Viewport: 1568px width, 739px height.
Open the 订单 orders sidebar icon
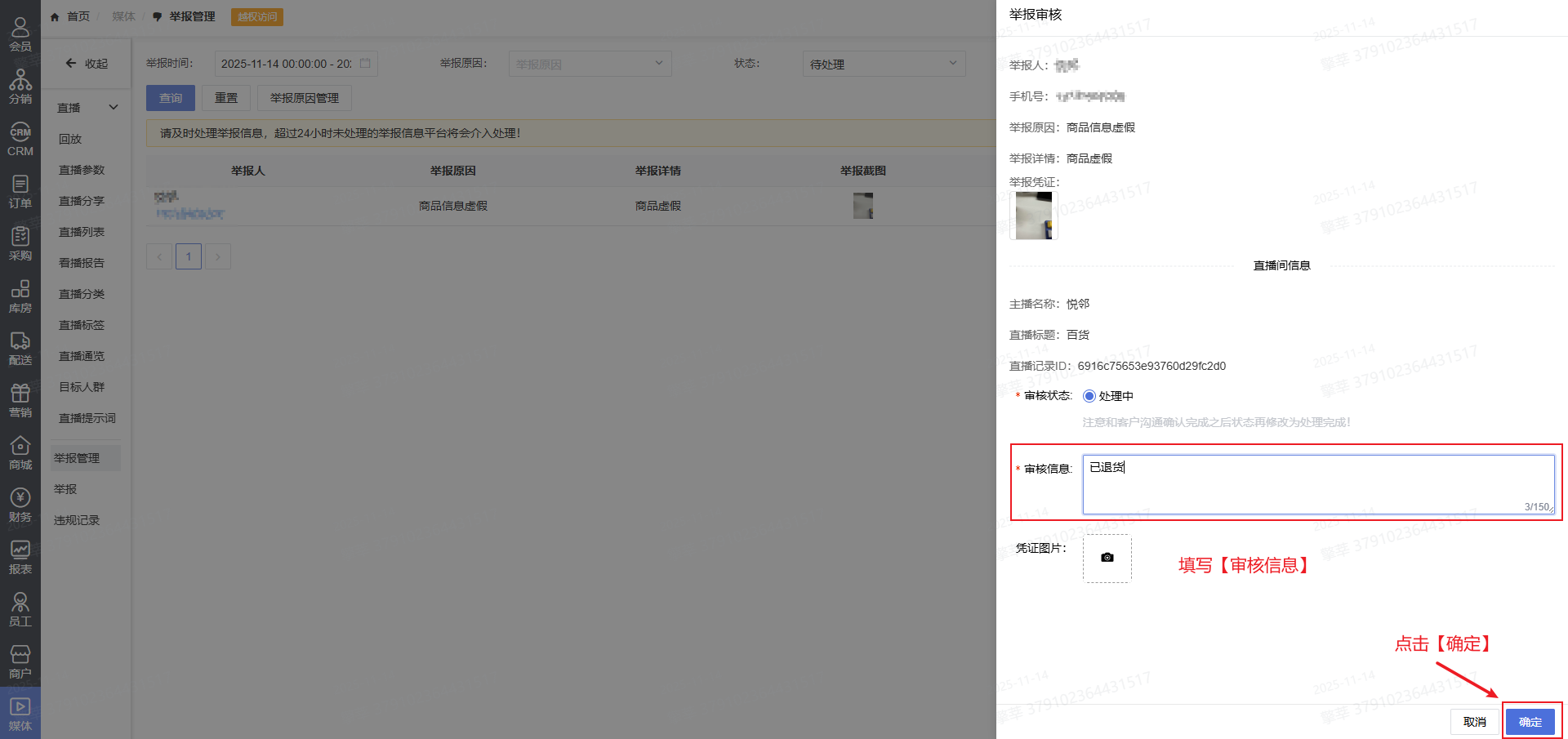(x=20, y=191)
